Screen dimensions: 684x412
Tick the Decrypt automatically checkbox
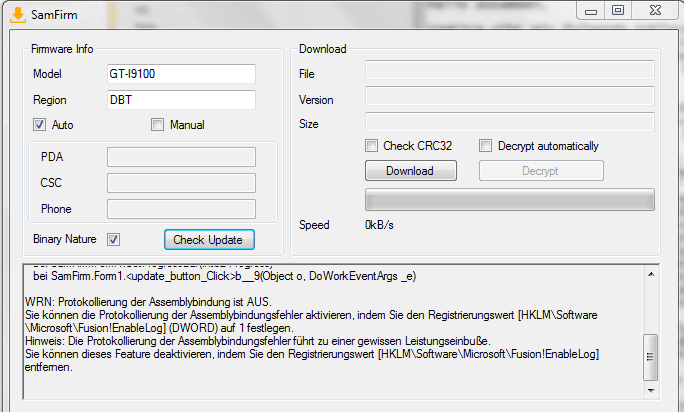485,146
